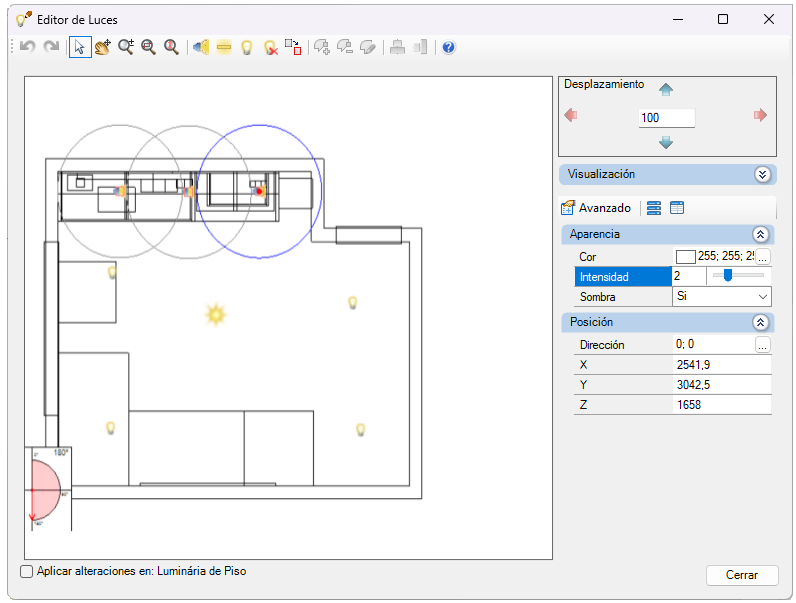Collapse the Aparencia section
Screen dimensions: 796x603
tap(760, 234)
